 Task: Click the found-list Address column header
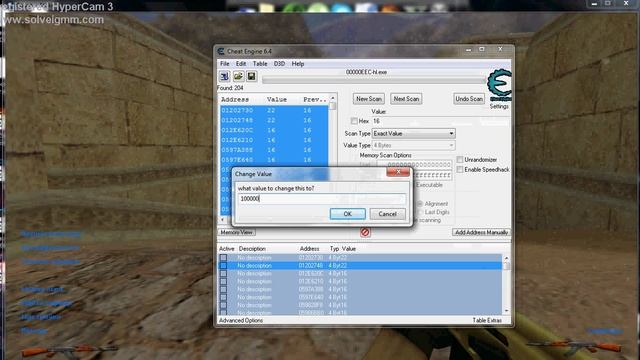(x=235, y=100)
